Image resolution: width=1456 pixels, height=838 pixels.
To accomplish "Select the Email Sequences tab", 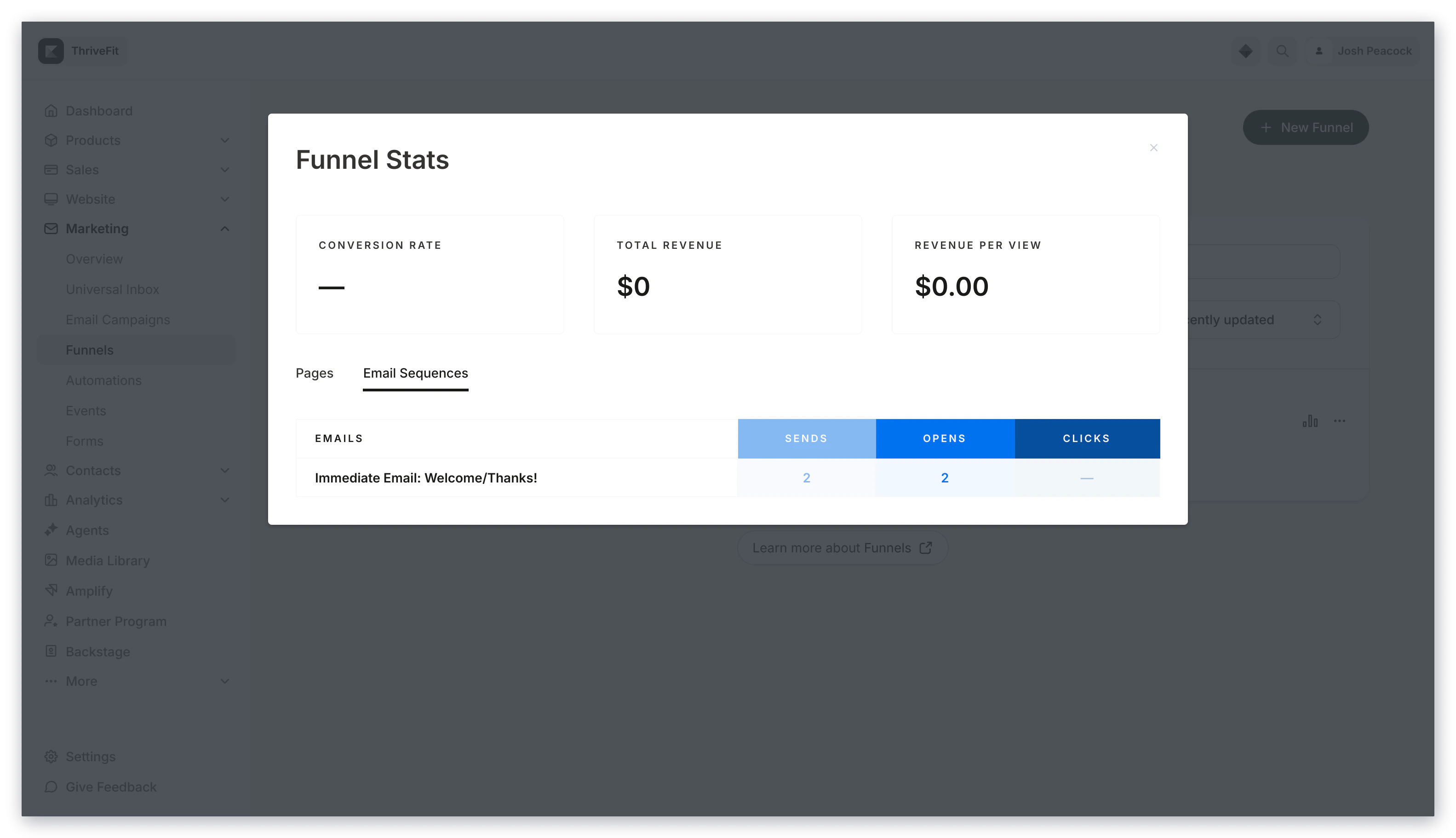I will (x=415, y=373).
